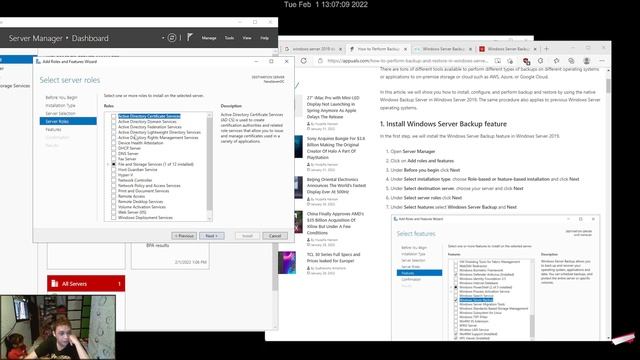This screenshot has height=360, width=640.
Task: Select the Device Health Attestation role text
Action: point(140,143)
